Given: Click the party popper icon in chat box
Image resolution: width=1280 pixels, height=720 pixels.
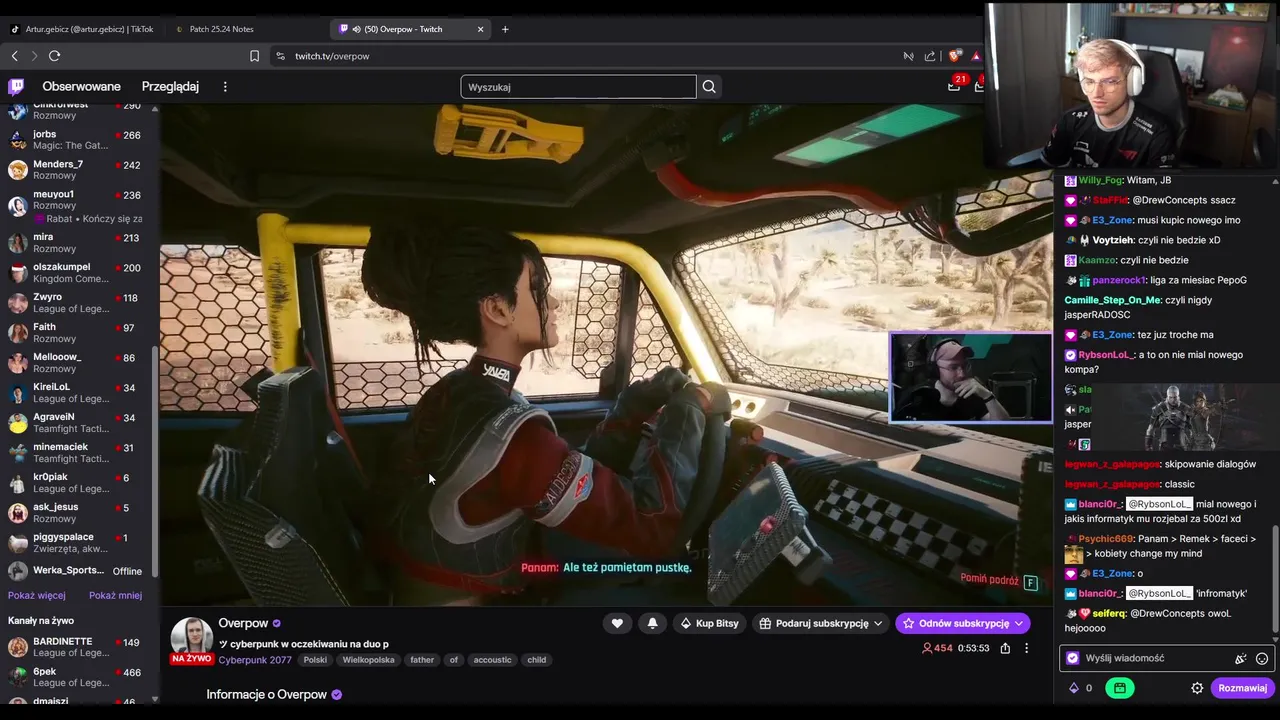Looking at the screenshot, I should (1240, 658).
